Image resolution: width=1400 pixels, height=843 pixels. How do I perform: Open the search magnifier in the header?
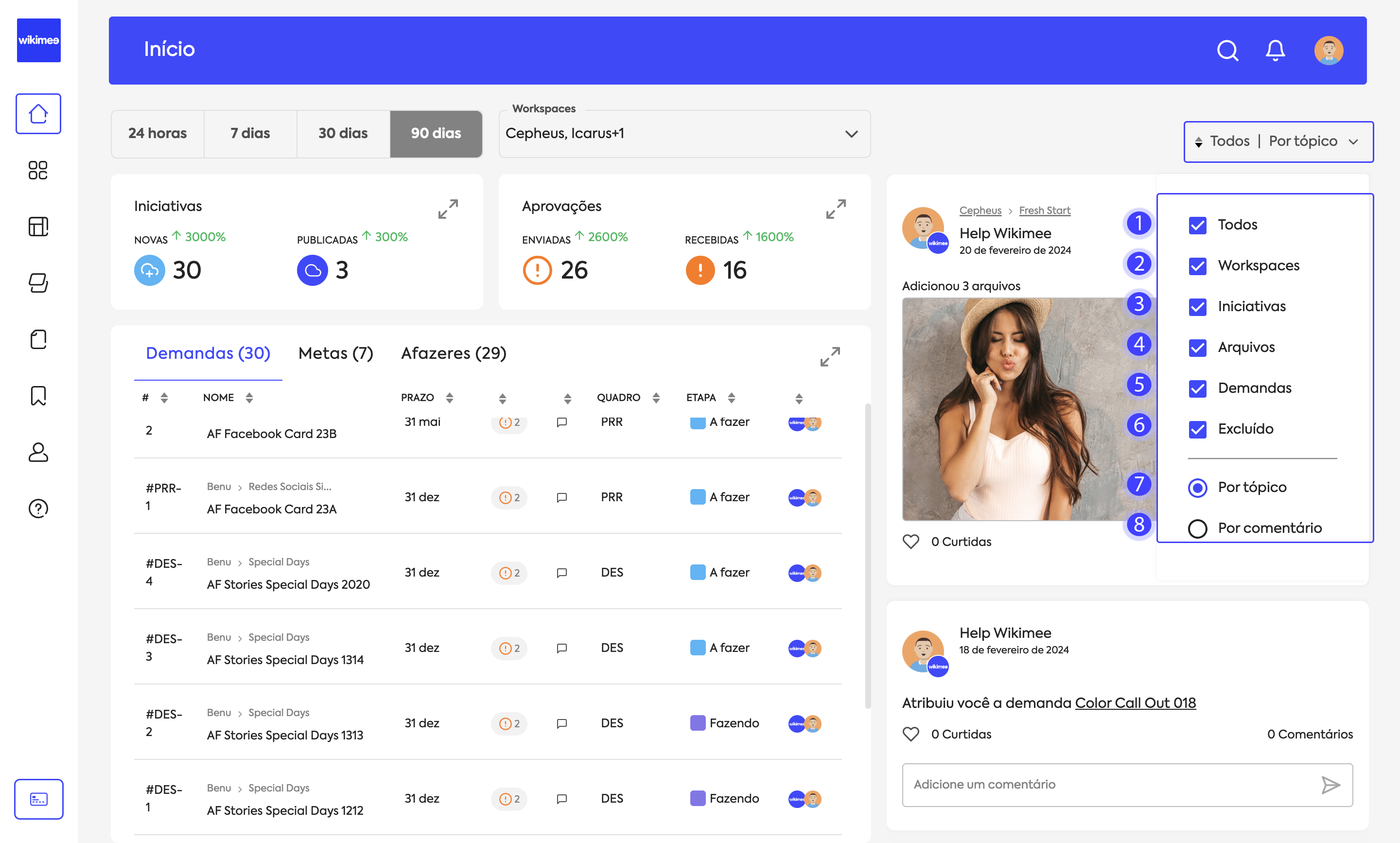(x=1227, y=50)
